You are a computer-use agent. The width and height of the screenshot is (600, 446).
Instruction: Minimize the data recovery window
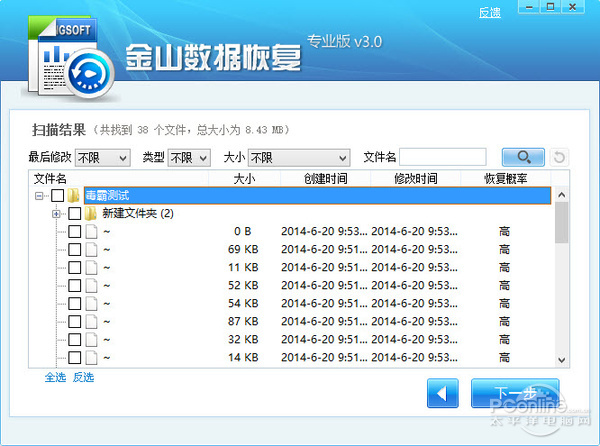pos(529,7)
